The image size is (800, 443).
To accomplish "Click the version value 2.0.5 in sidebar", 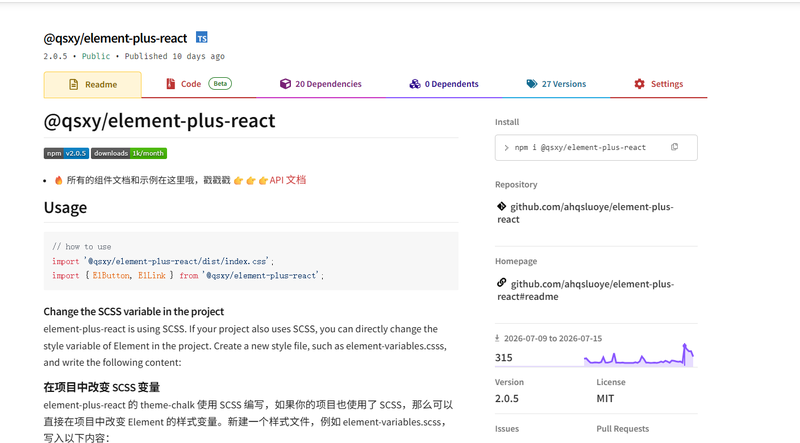I will pyautogui.click(x=507, y=399).
